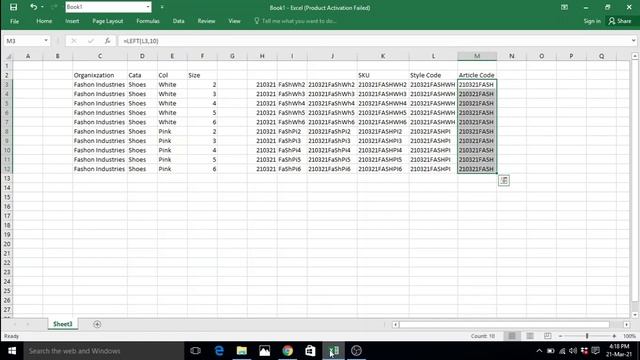
Task: Click the Style Code header cell
Action: (x=433, y=75)
